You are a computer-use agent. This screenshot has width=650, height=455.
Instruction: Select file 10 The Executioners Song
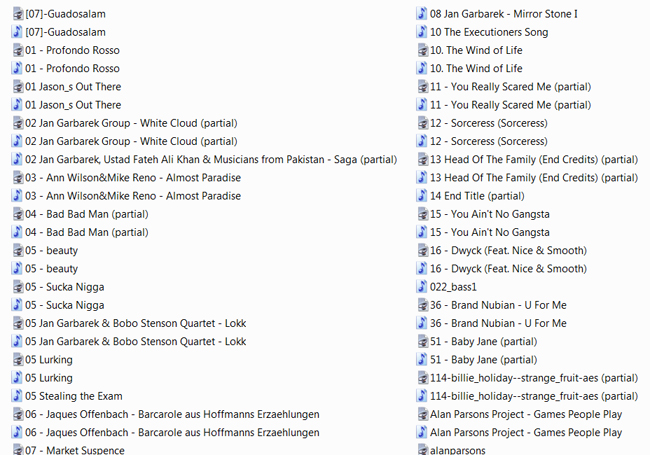pos(483,32)
